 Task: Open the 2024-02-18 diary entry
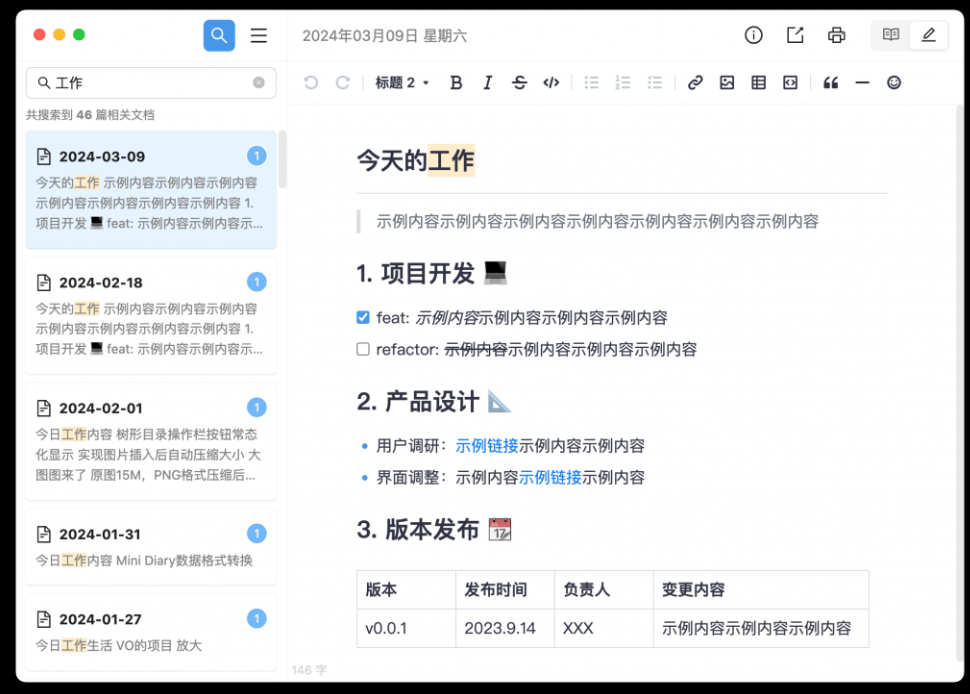coord(150,315)
